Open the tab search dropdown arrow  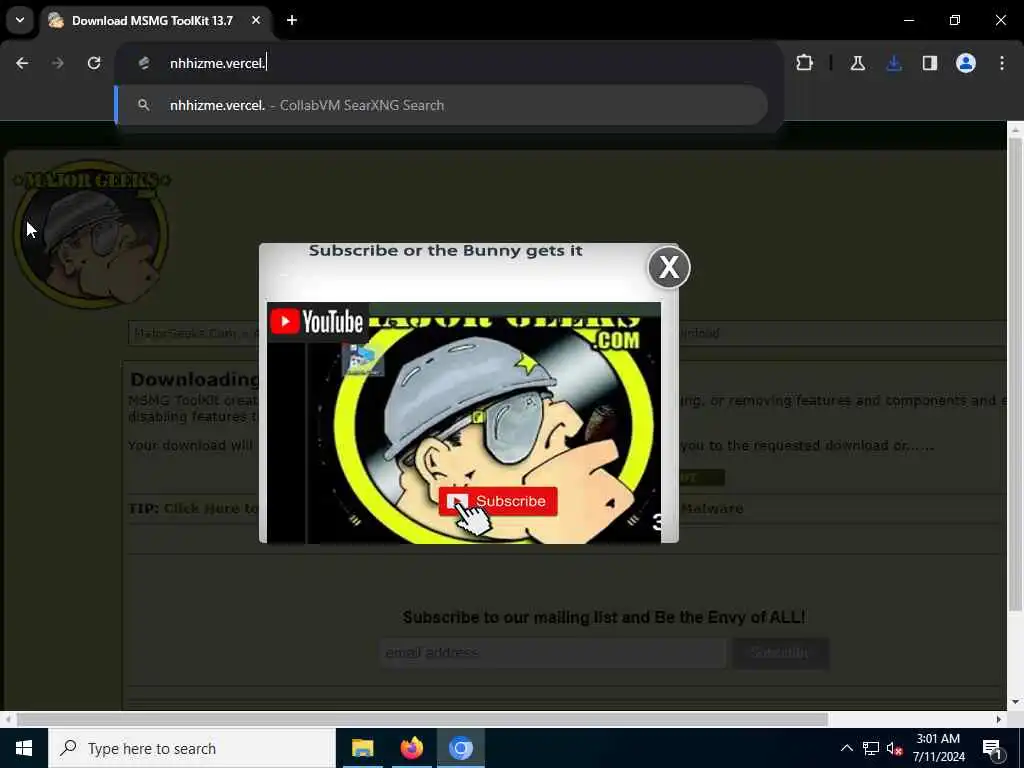click(x=20, y=20)
